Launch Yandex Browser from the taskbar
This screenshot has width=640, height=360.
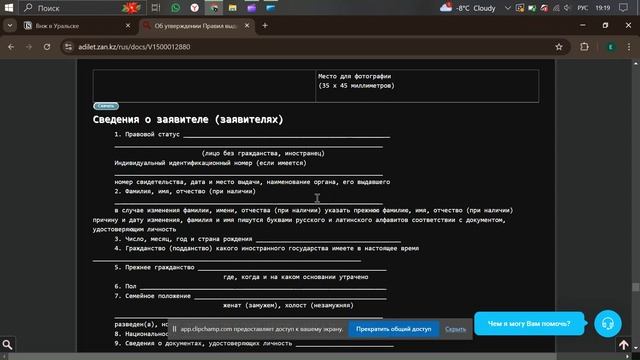[195, 8]
